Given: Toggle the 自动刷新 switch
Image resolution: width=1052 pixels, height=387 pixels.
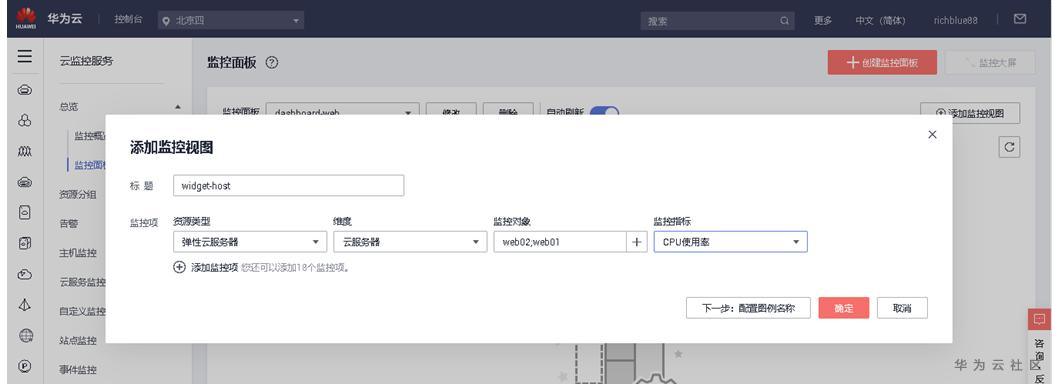Looking at the screenshot, I should pos(604,112).
